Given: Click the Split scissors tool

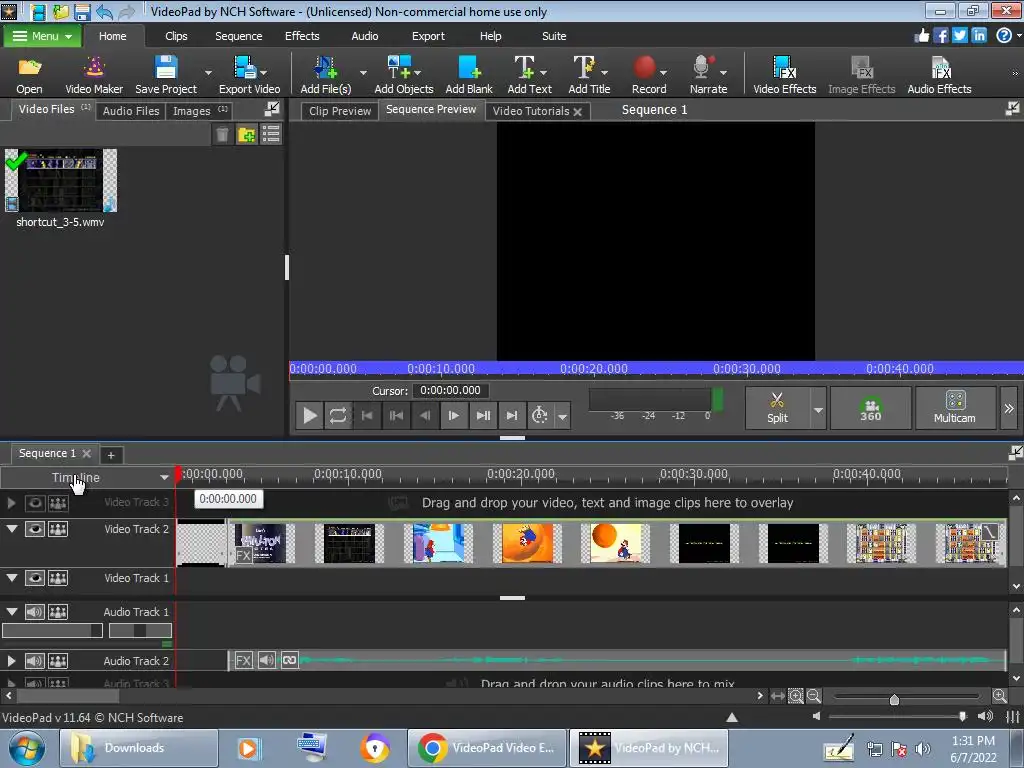Looking at the screenshot, I should tap(777, 408).
